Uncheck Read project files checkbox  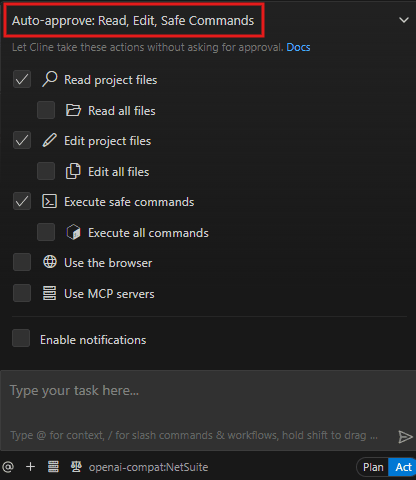tap(22, 79)
